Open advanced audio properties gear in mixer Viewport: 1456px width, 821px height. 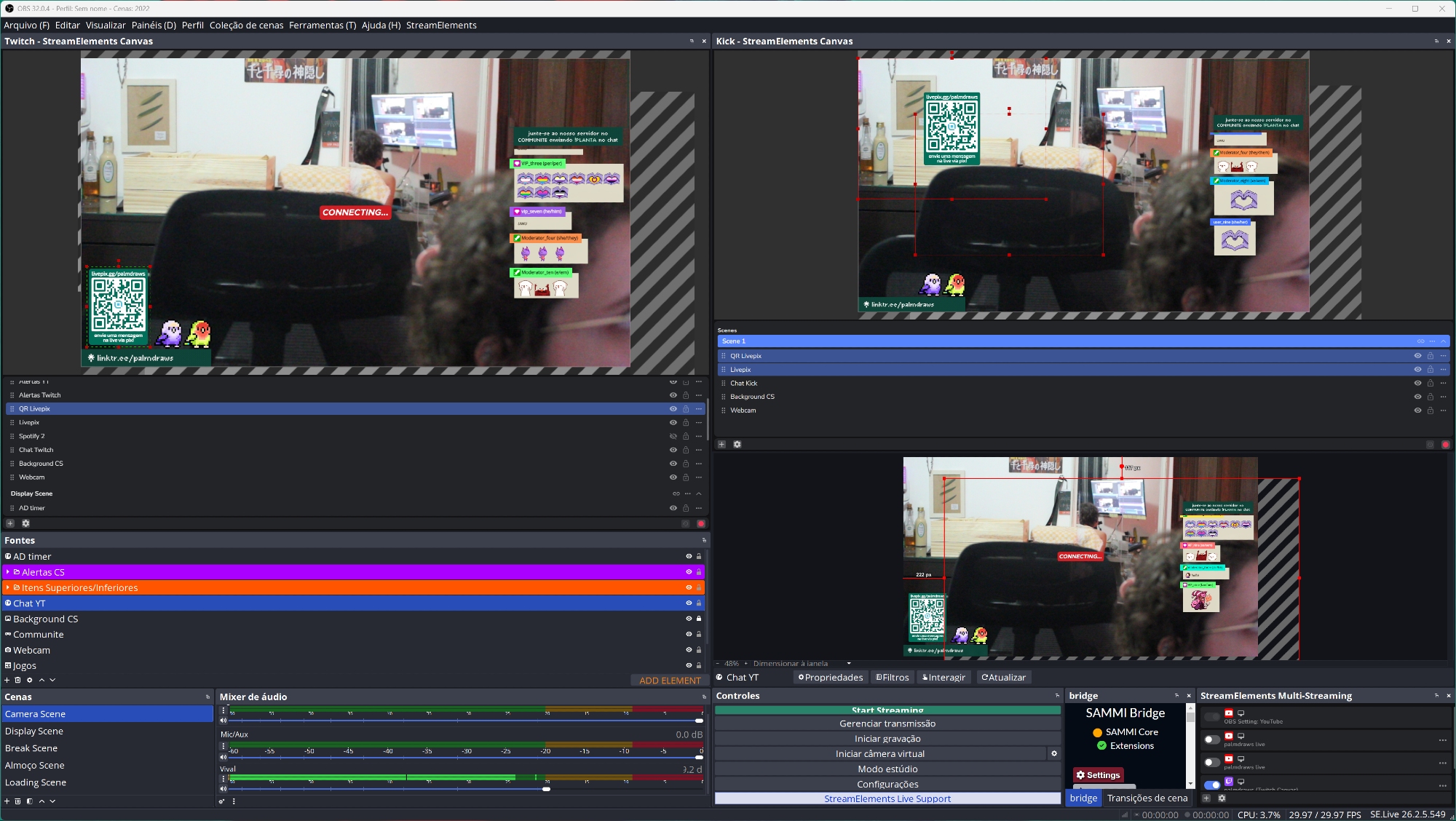tap(221, 801)
